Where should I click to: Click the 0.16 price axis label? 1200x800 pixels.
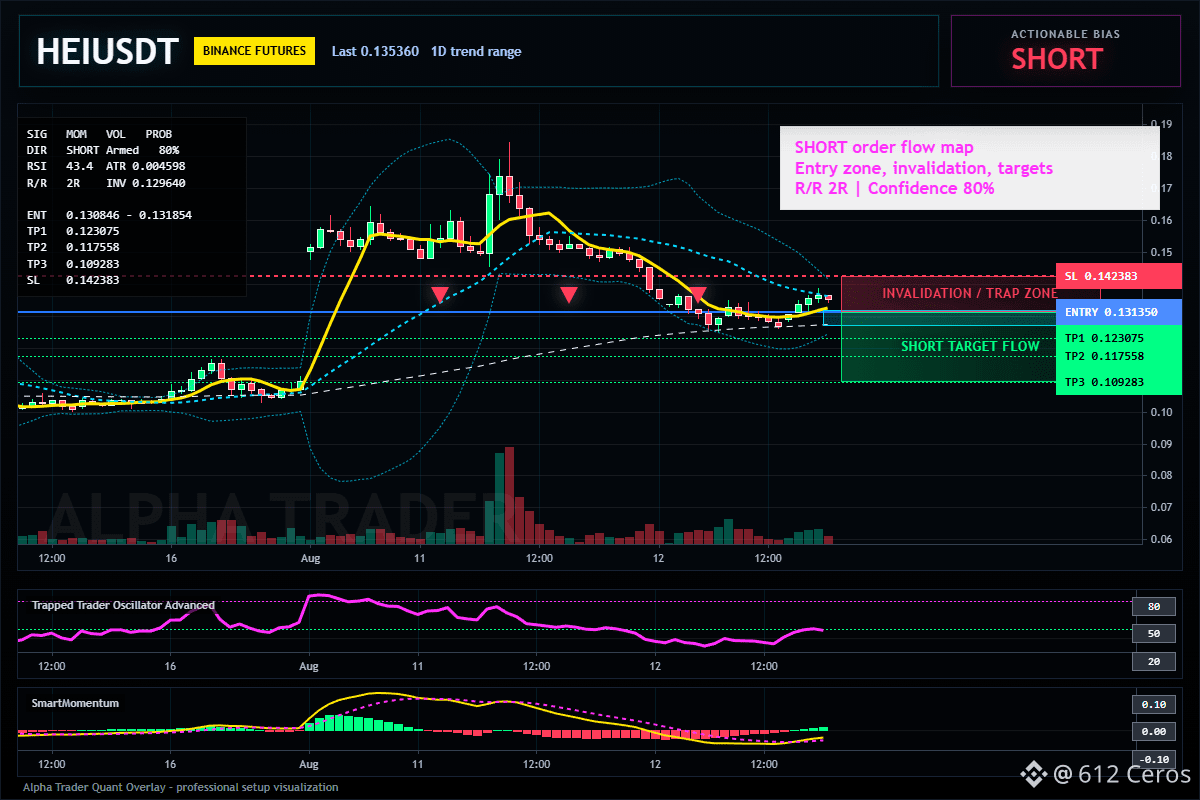(x=1161, y=220)
